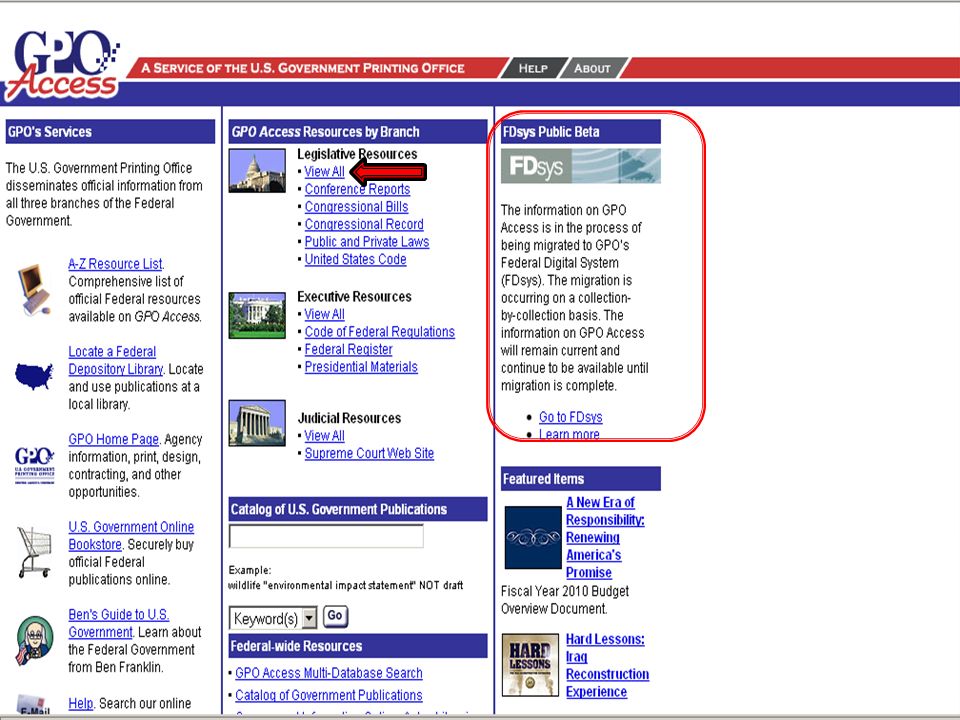960x720 pixels.
Task: Click the E-Mail envelope icon beside Help
Action: pos(34,704)
